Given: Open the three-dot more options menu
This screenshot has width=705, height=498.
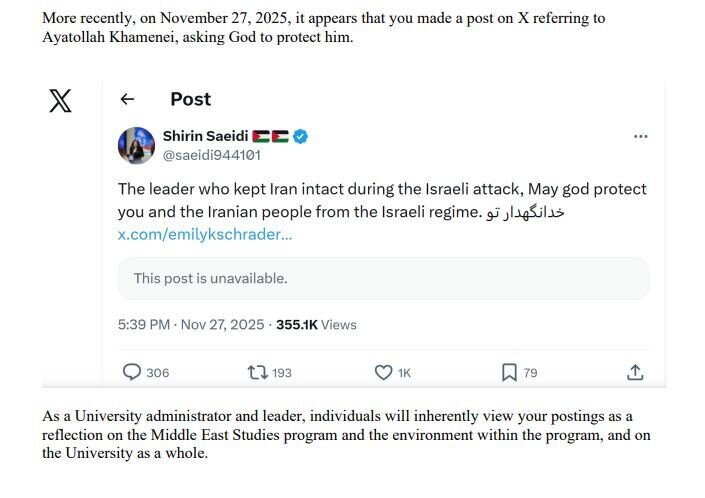Looking at the screenshot, I should tap(641, 136).
